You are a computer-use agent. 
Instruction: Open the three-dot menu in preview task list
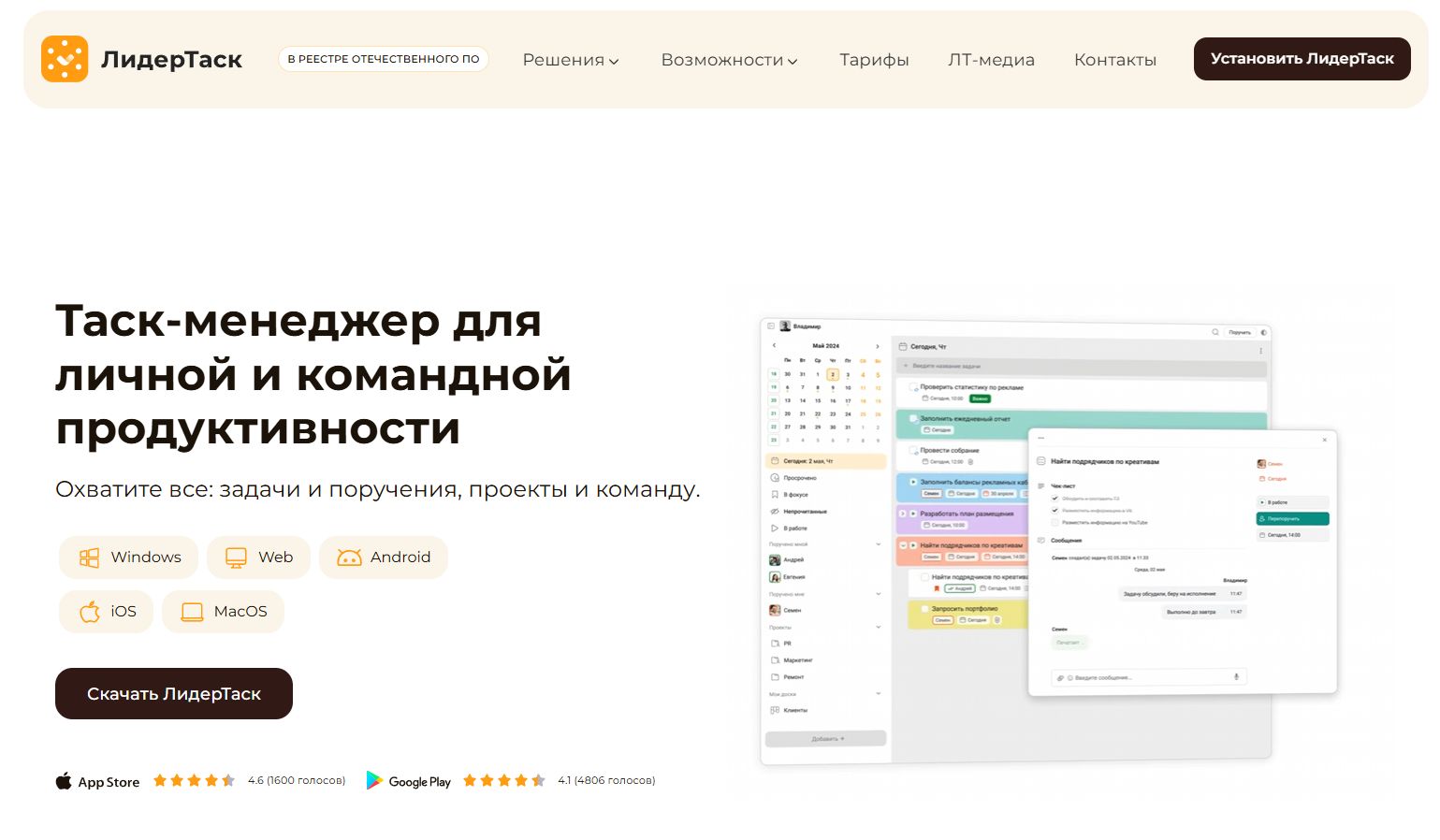tap(1260, 351)
